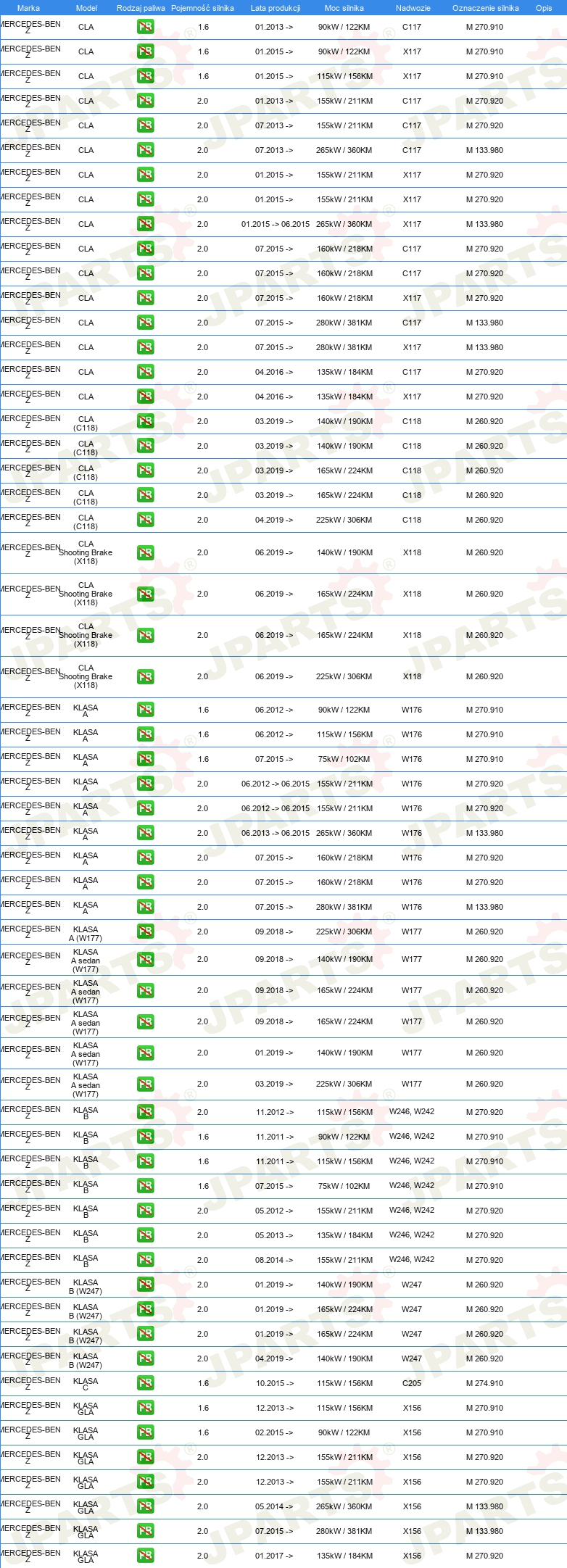The image size is (567, 1568).
Task: Click fuel icon for KLASA GLA 02.2015 90kW row
Action: [x=145, y=1432]
